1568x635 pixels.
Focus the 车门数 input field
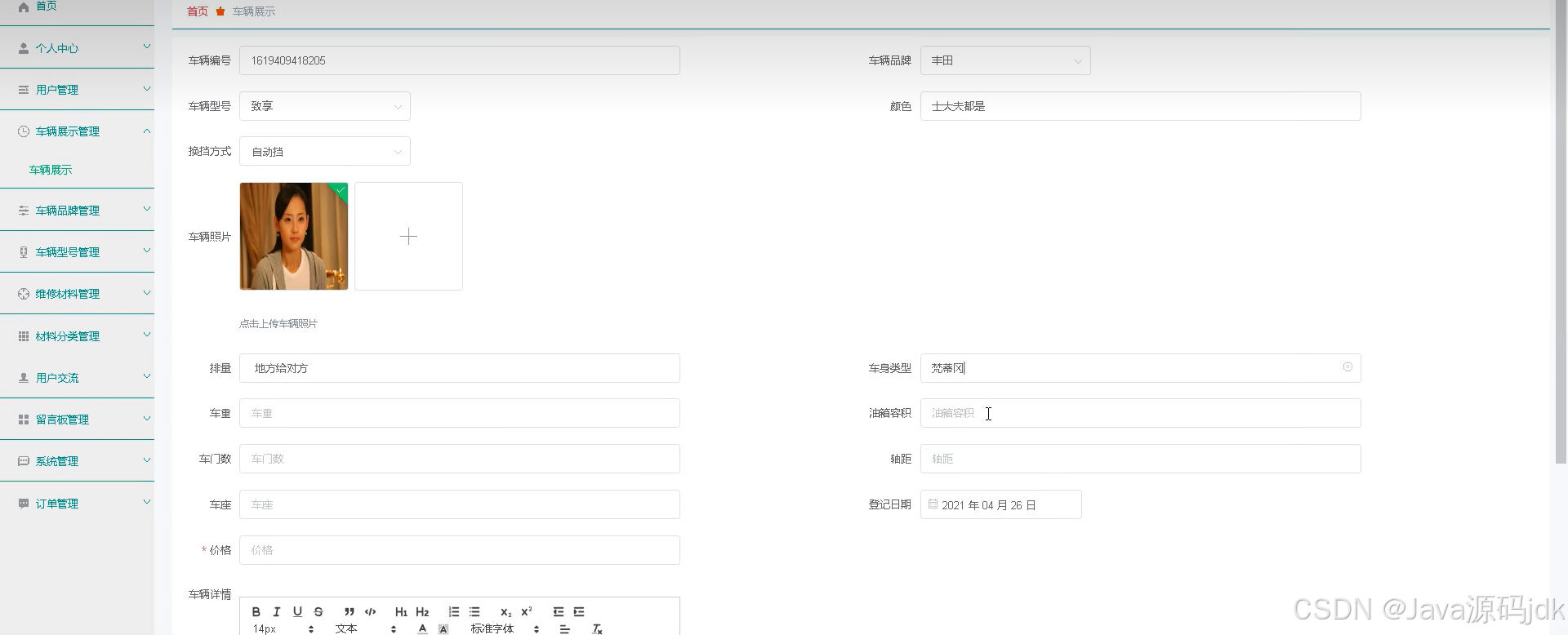(x=460, y=459)
